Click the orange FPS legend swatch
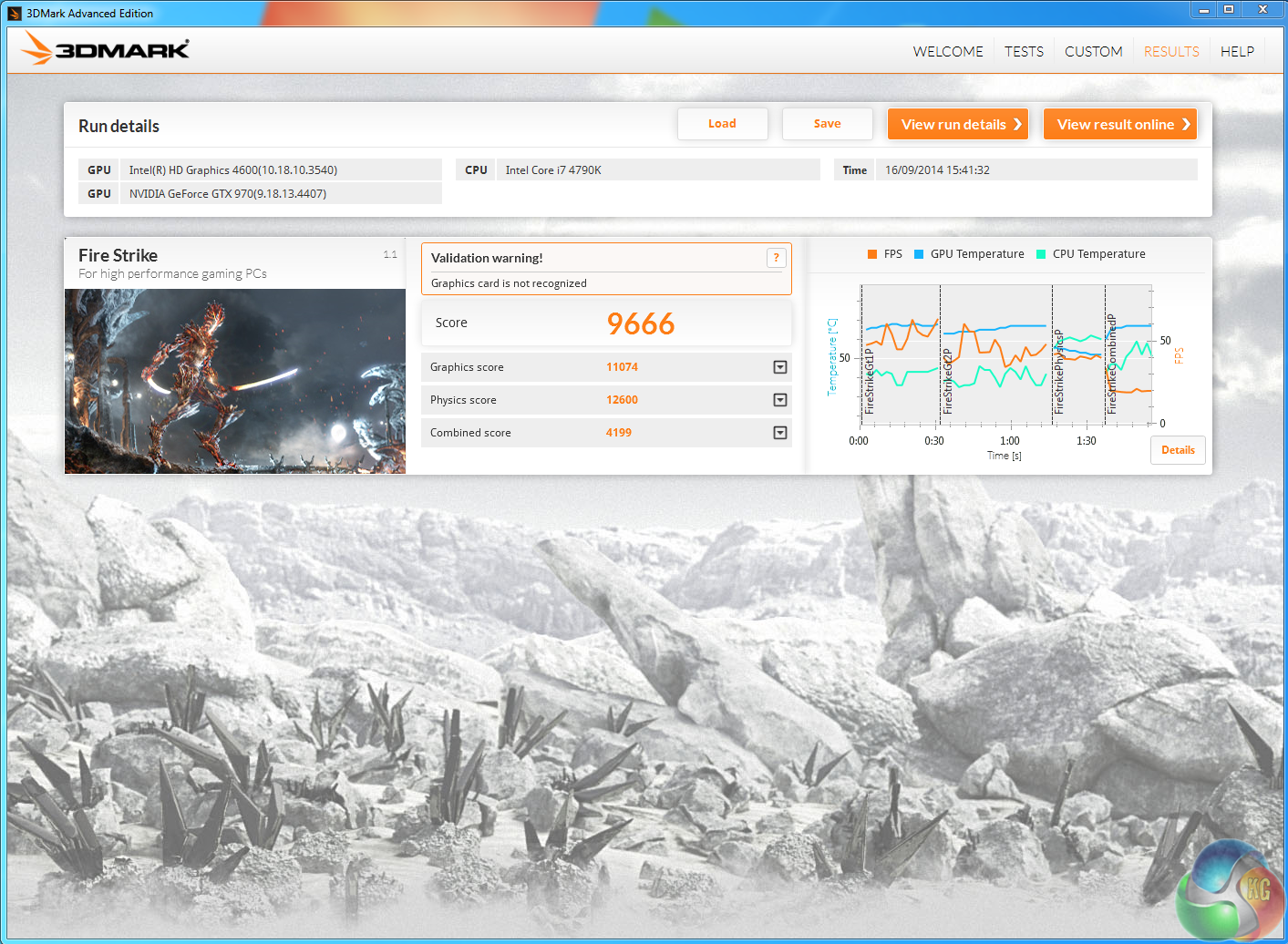The image size is (1288, 944). (872, 254)
